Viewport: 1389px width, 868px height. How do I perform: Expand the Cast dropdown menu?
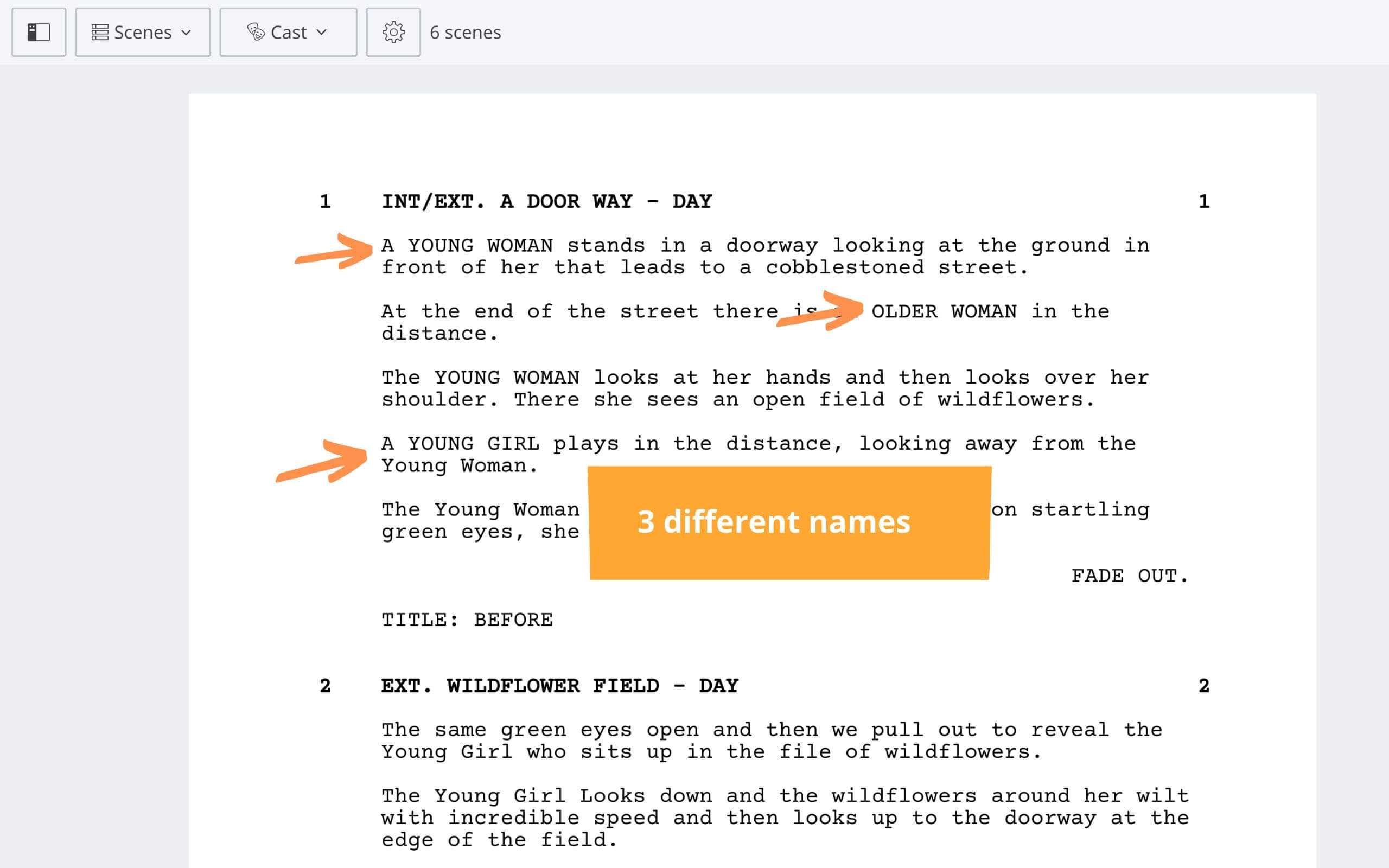click(x=288, y=32)
